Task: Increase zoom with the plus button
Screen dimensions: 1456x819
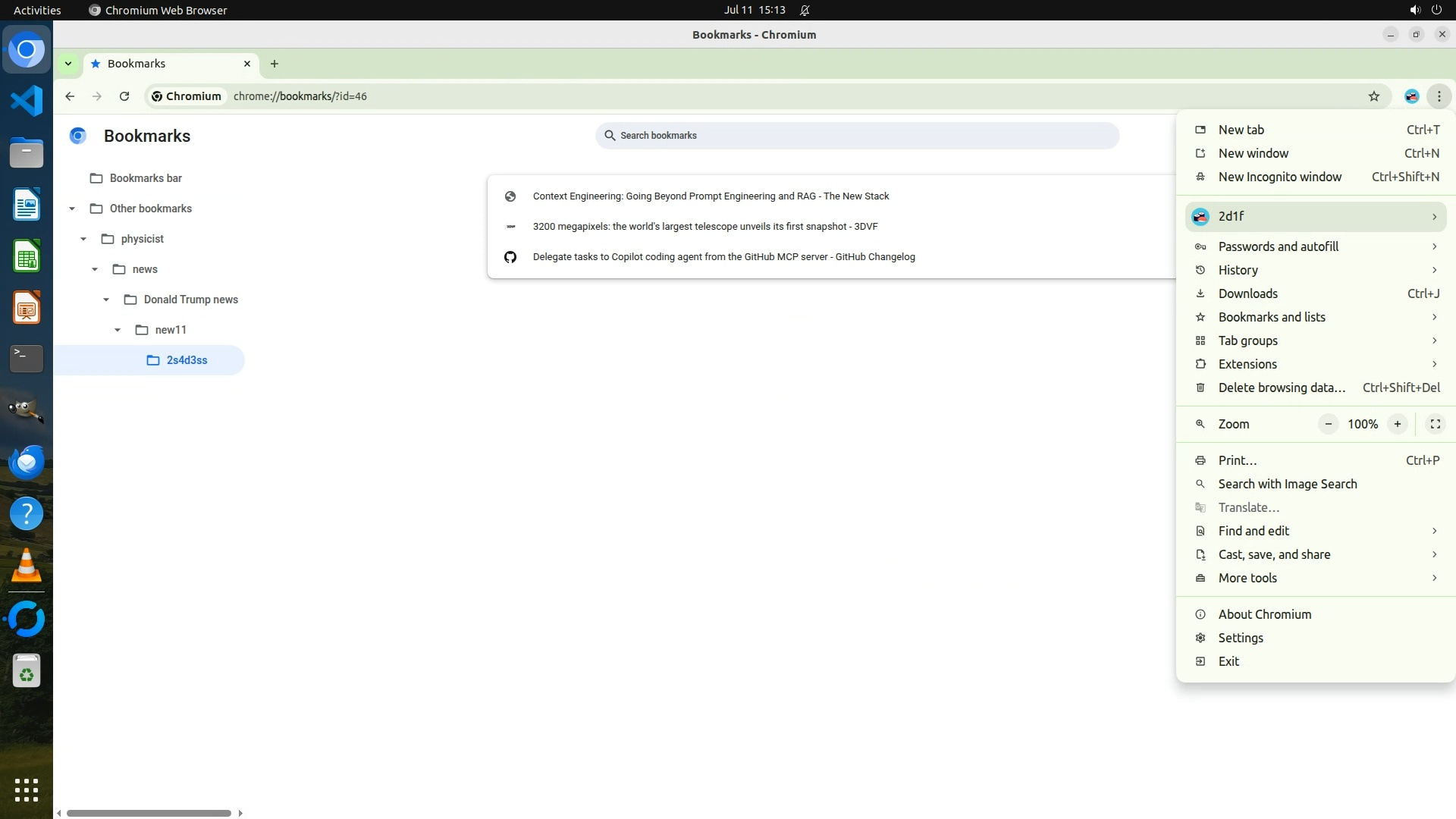Action: coord(1397,424)
